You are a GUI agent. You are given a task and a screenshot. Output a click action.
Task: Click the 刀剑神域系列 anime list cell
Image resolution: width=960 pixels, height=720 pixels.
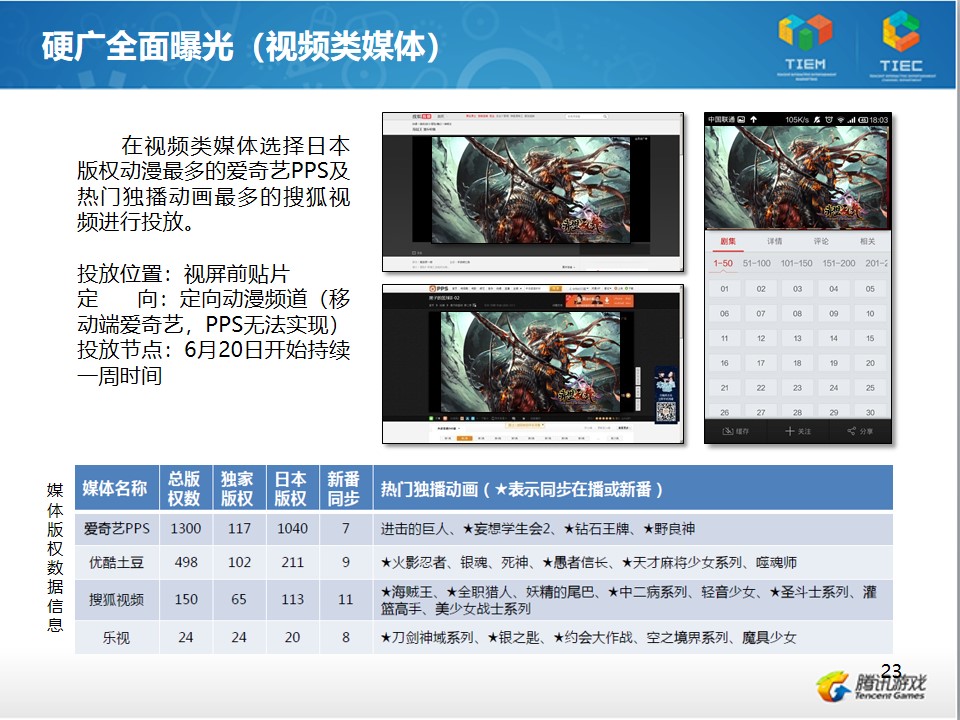633,637
